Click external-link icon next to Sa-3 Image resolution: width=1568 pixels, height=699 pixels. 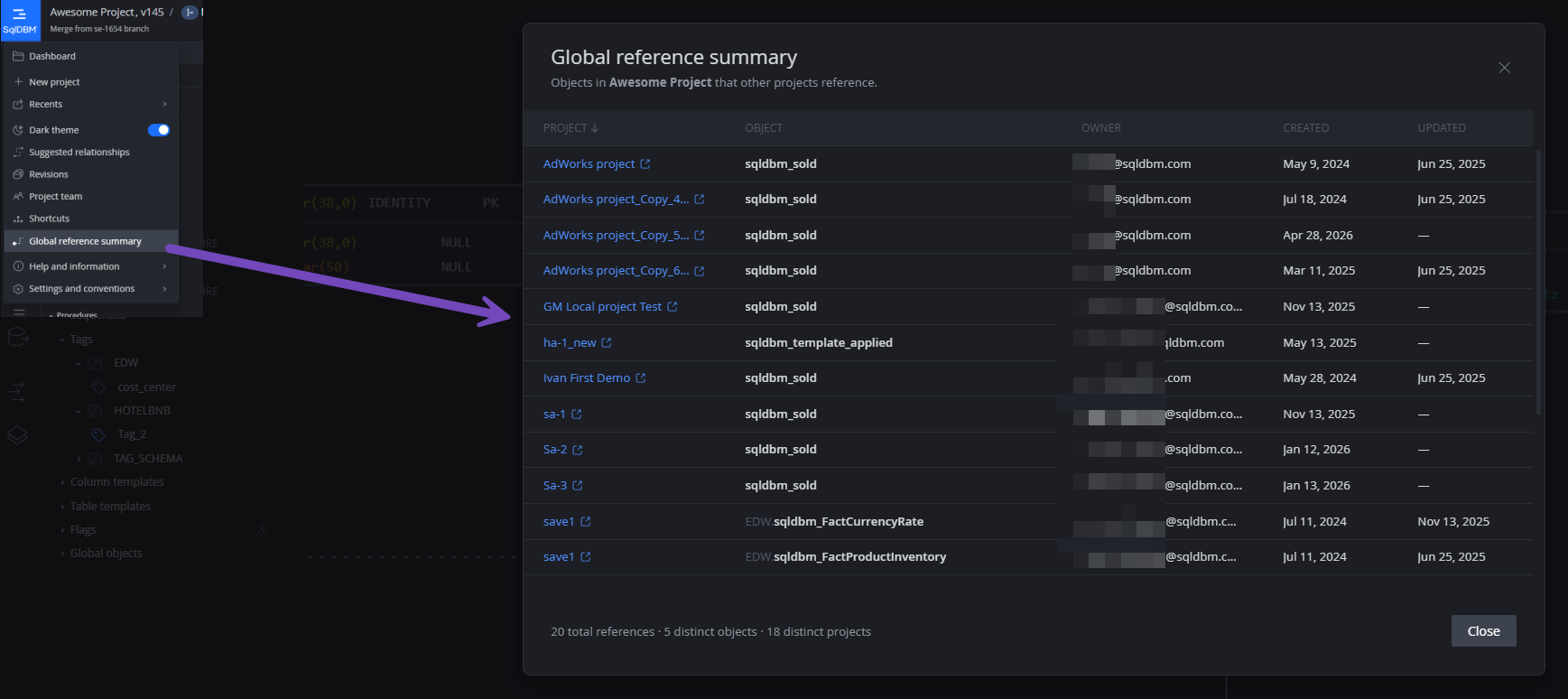click(577, 486)
